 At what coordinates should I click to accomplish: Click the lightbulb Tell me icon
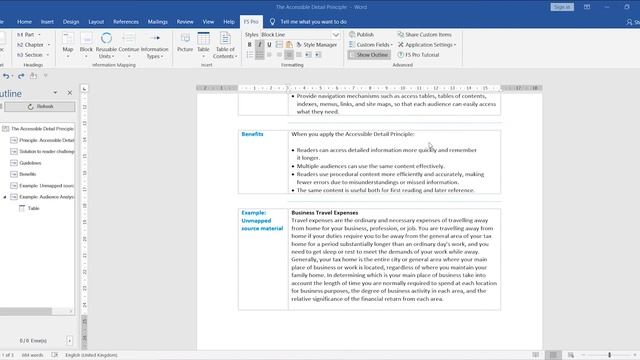[x=272, y=22]
